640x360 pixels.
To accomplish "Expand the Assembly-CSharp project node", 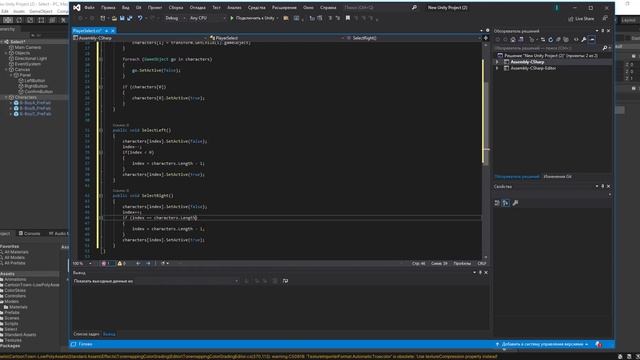I will [497, 62].
